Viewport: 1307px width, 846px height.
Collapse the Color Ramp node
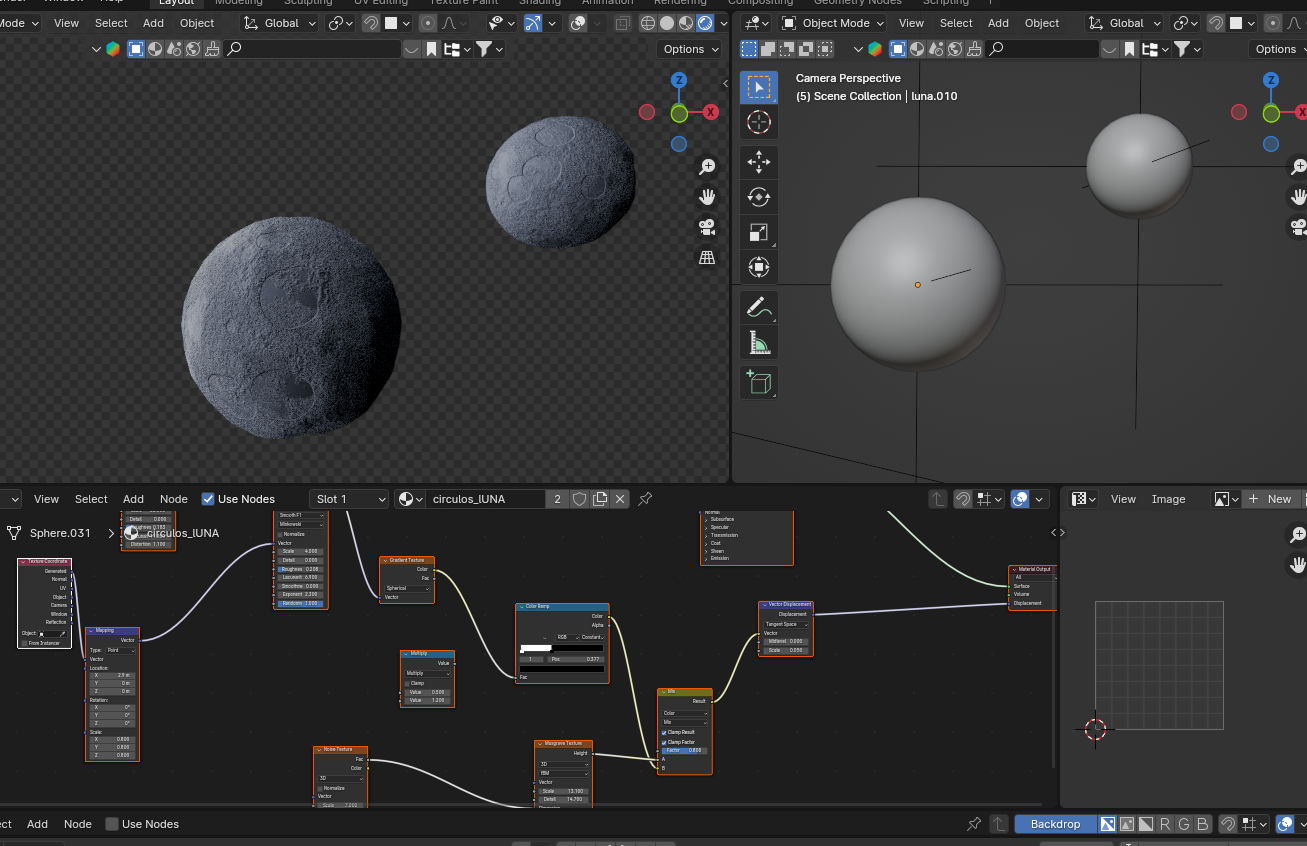[x=521, y=607]
